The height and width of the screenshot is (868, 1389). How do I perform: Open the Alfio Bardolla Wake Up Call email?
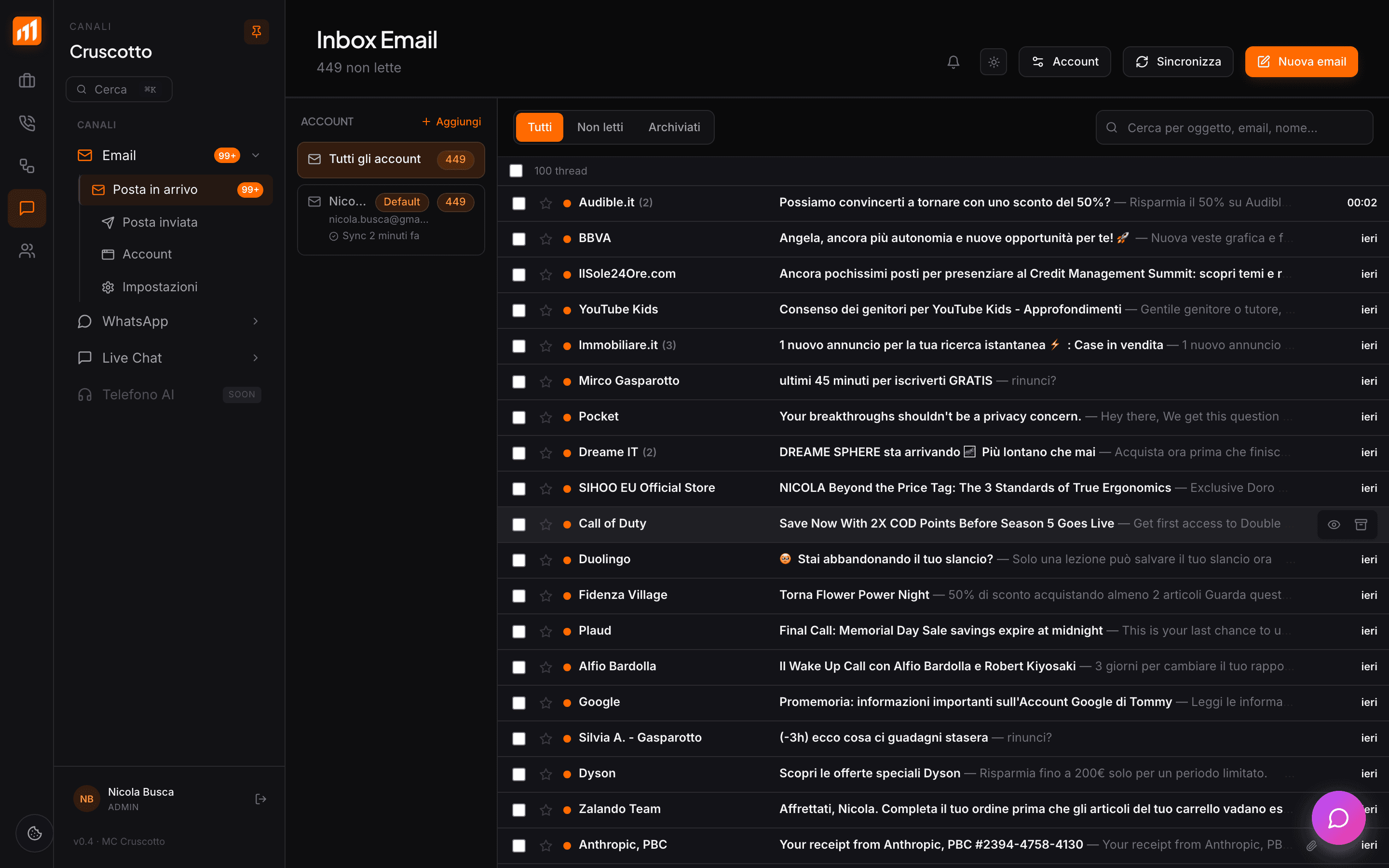[x=943, y=666]
